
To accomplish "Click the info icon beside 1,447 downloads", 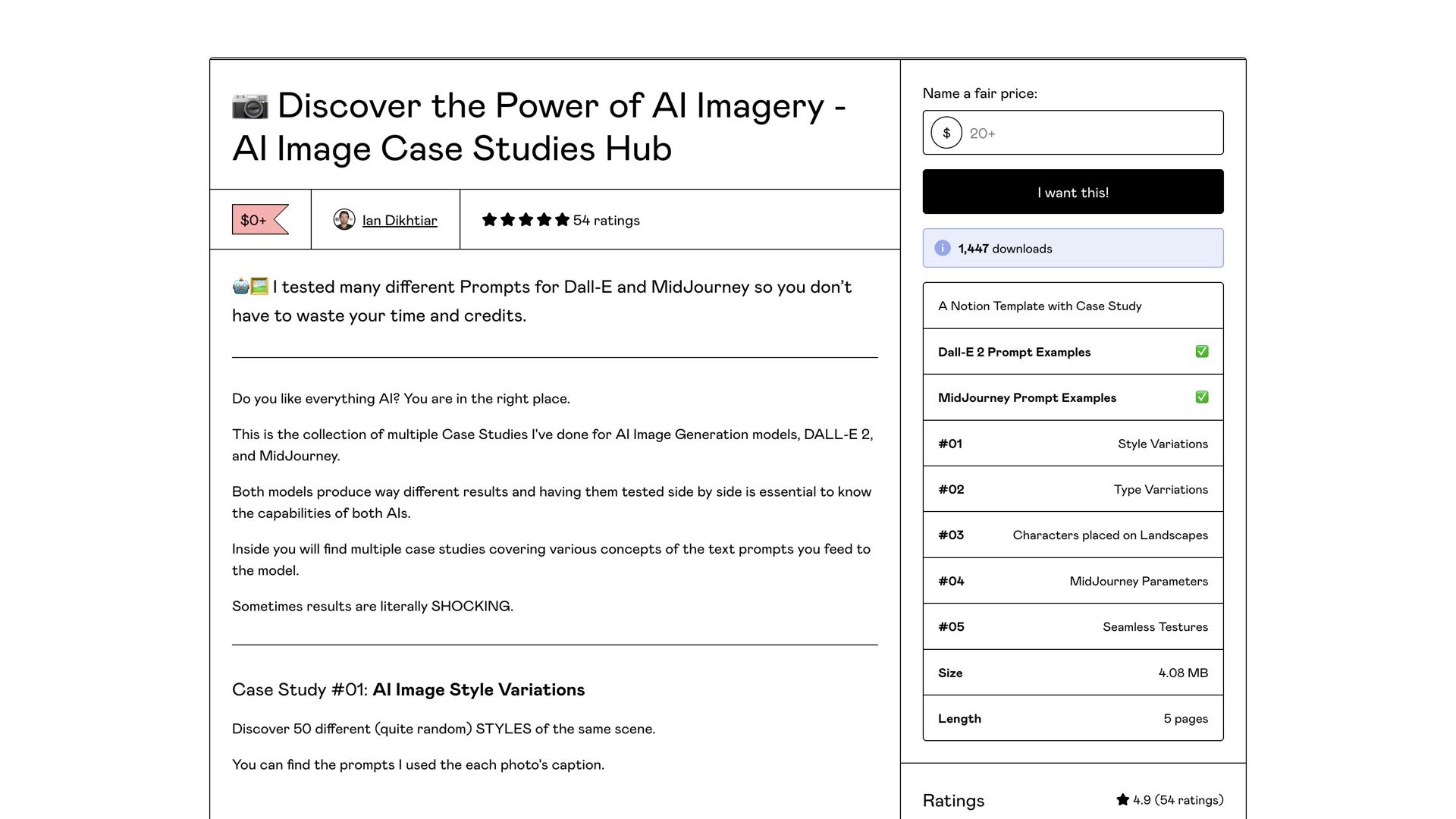I will (942, 249).
